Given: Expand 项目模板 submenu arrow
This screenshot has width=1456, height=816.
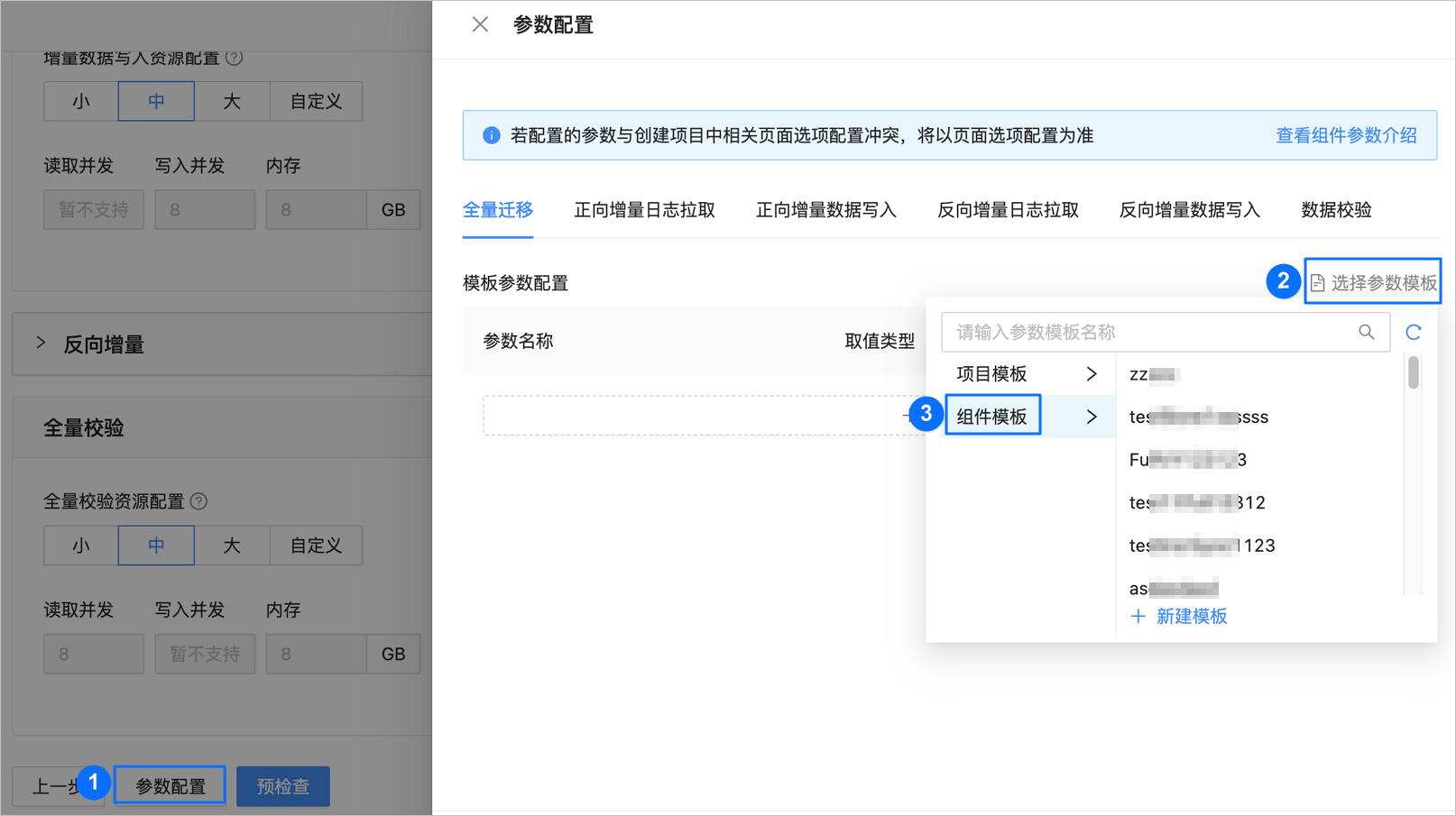Looking at the screenshot, I should coord(1092,373).
